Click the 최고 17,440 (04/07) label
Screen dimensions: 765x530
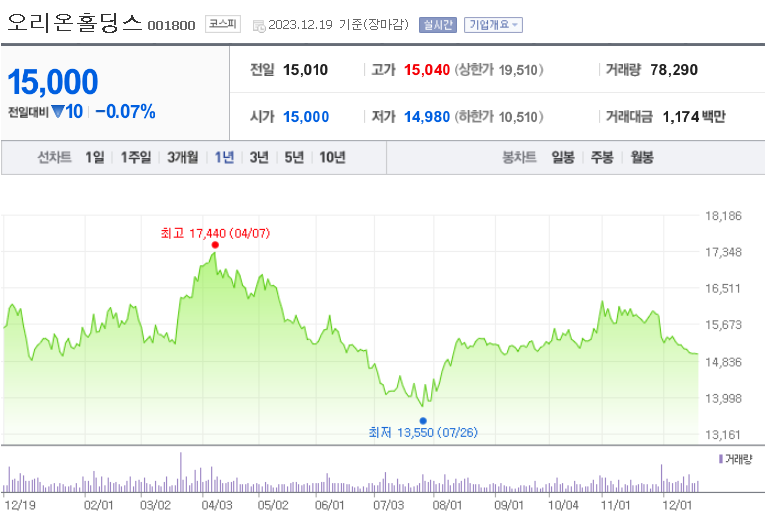[x=215, y=233]
